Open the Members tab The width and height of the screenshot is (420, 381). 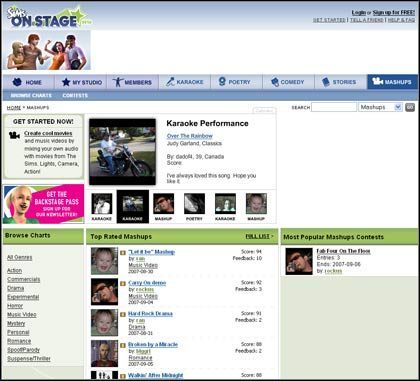(x=133, y=82)
